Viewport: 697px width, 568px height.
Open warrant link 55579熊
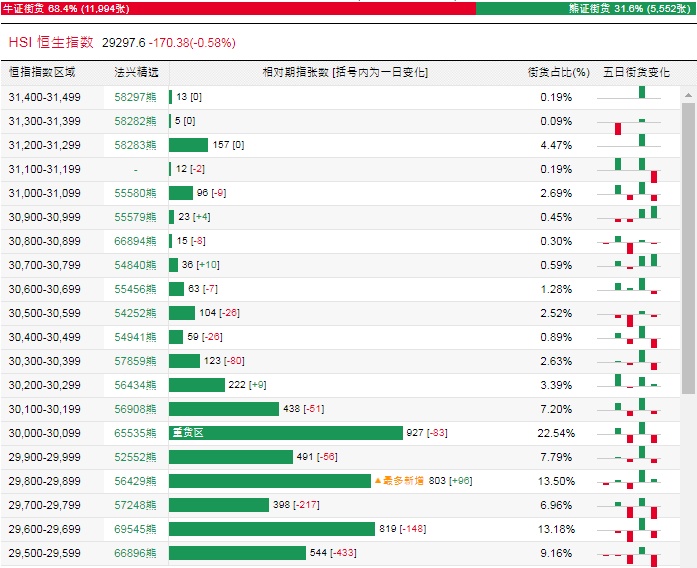tap(135, 217)
